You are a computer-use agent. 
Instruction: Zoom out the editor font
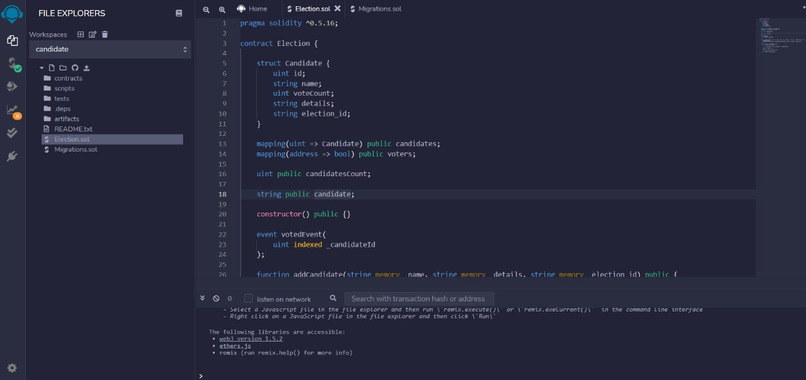pyautogui.click(x=206, y=9)
